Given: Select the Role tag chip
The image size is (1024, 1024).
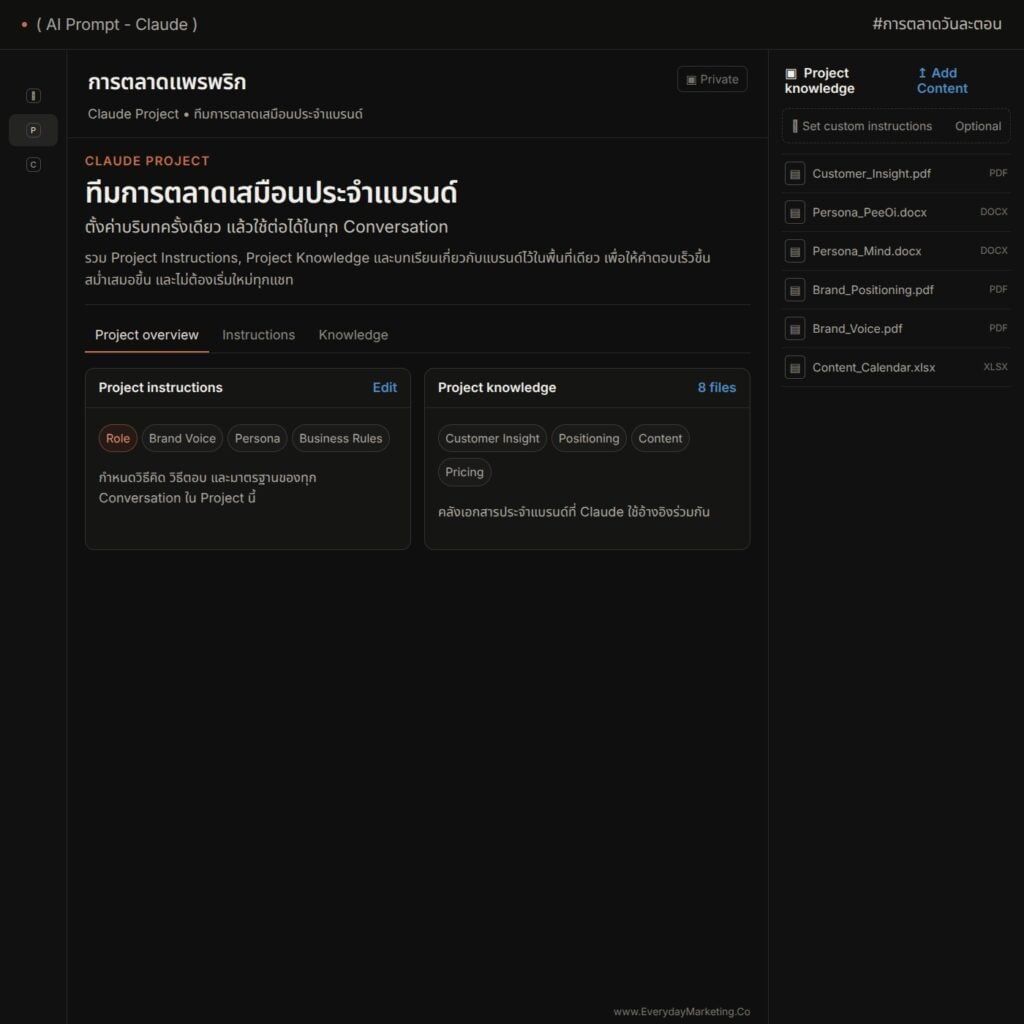Looking at the screenshot, I should click(118, 438).
